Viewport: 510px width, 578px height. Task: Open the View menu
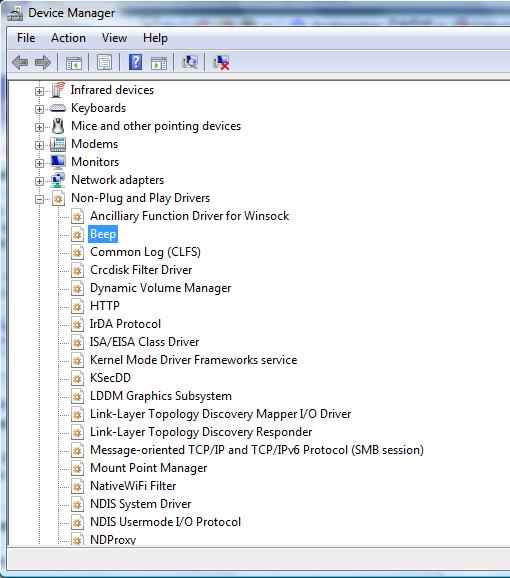(x=114, y=38)
